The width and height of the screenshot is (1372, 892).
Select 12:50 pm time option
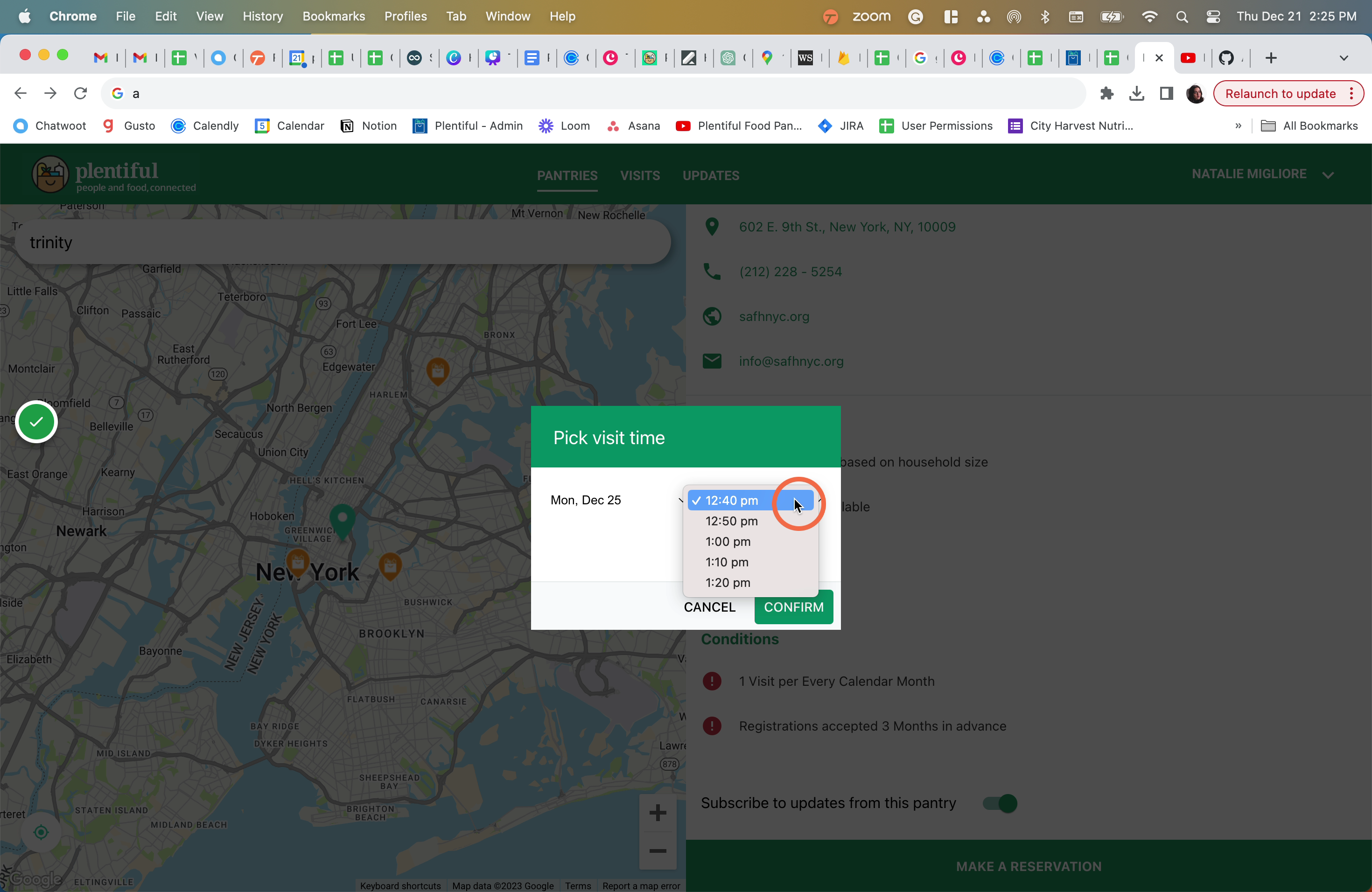(750, 521)
